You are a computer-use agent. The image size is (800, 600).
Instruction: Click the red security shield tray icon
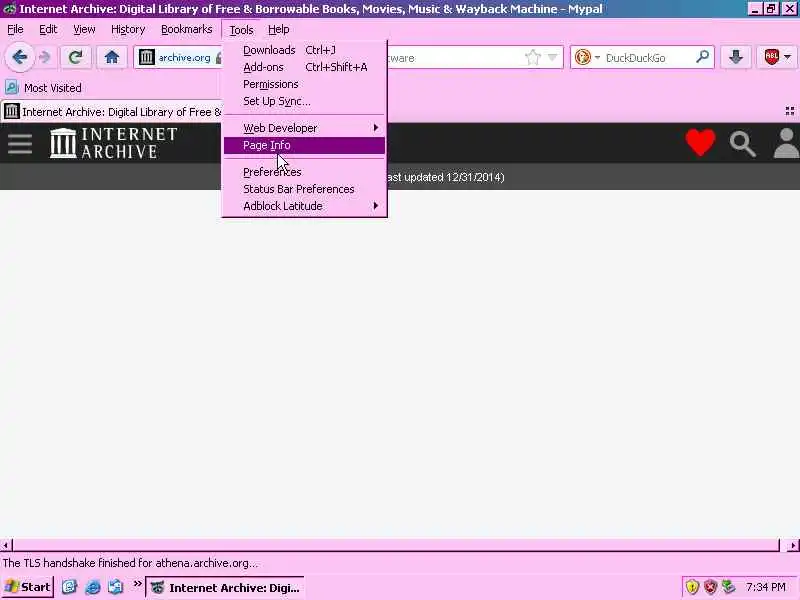710,587
